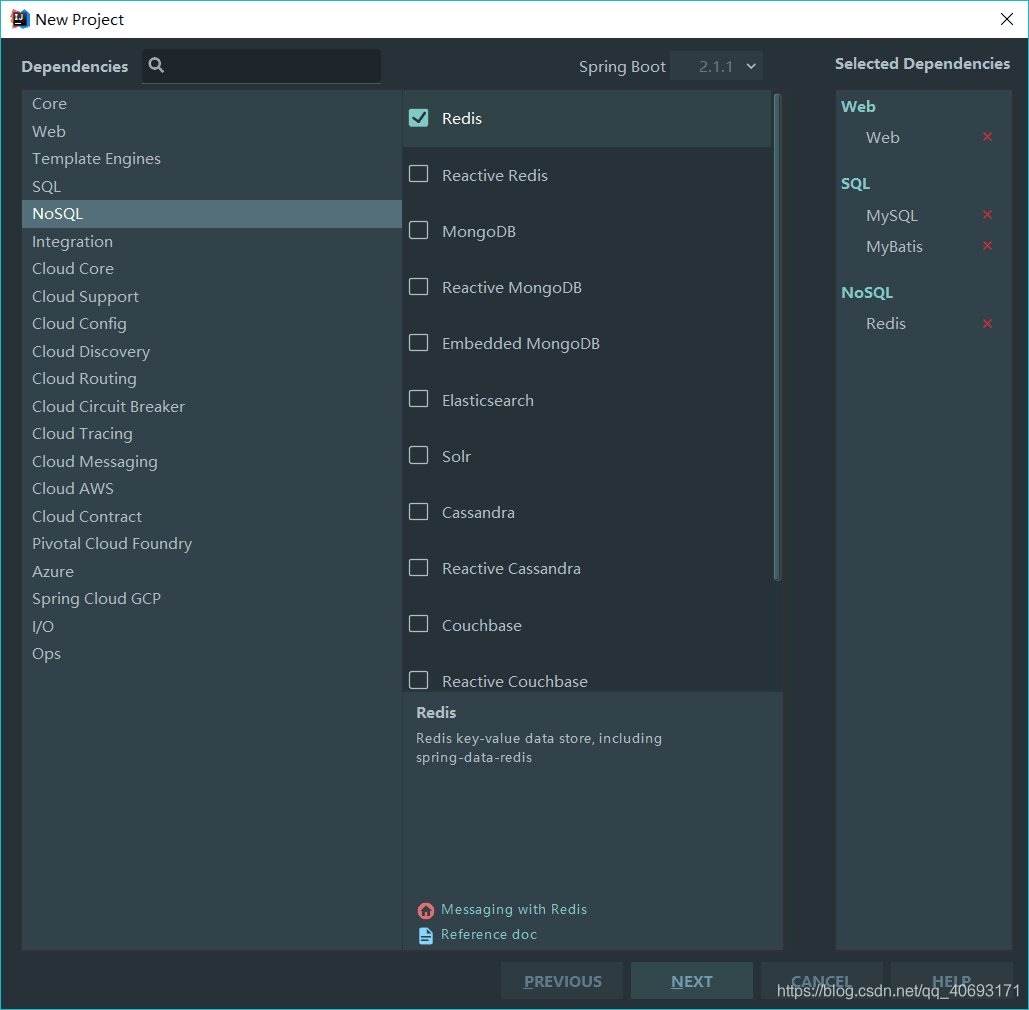The height and width of the screenshot is (1010, 1029).
Task: Click the HELP button
Action: pos(951,981)
